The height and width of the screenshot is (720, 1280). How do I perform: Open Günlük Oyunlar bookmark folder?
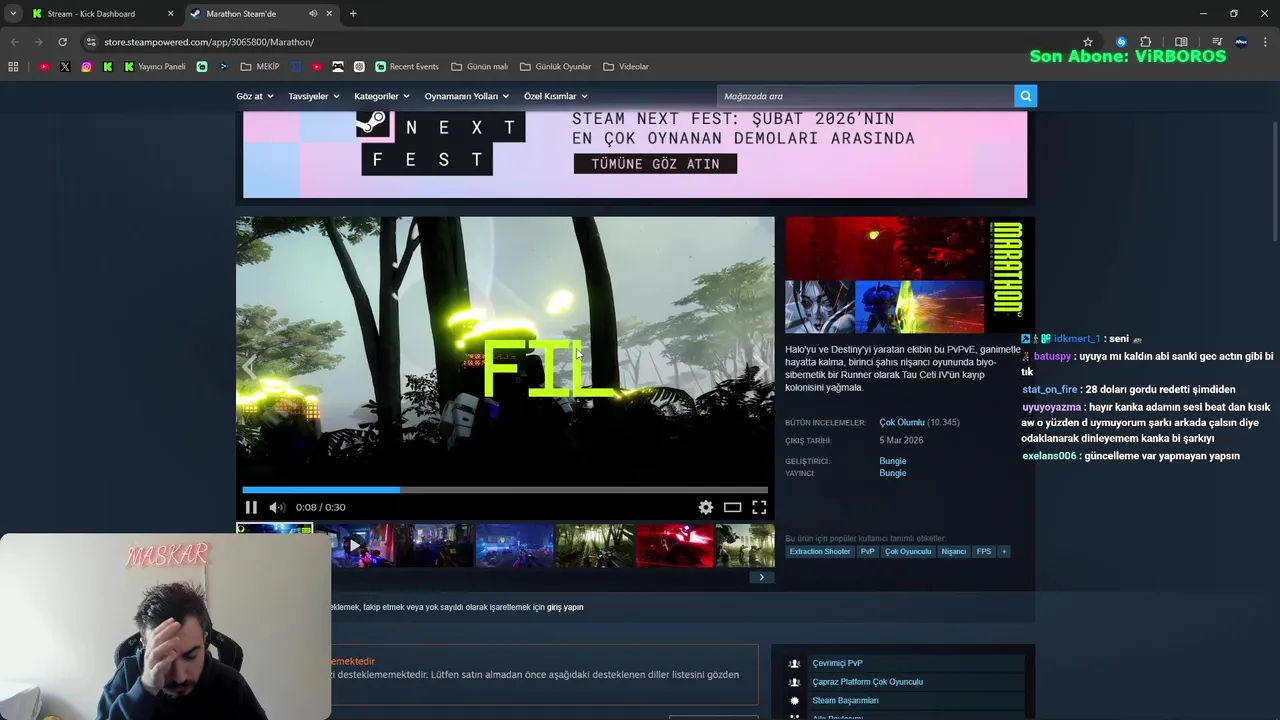click(x=555, y=67)
